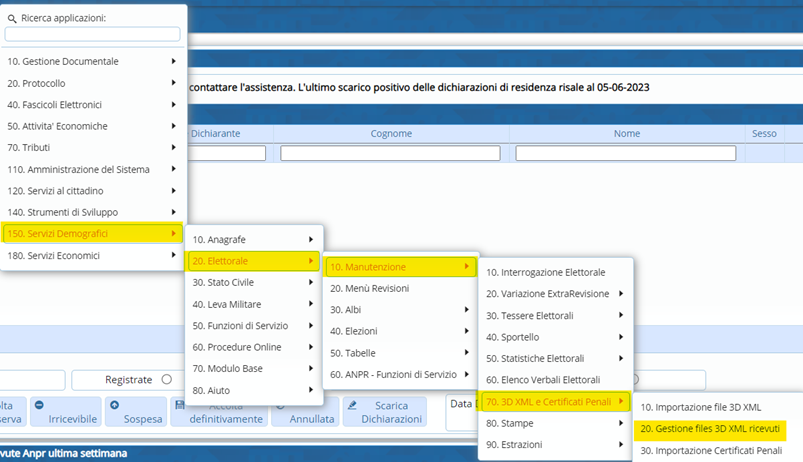Viewport: 803px width, 462px height.
Task: Select Gestione files 3D XML ricevuti
Action: (709, 429)
